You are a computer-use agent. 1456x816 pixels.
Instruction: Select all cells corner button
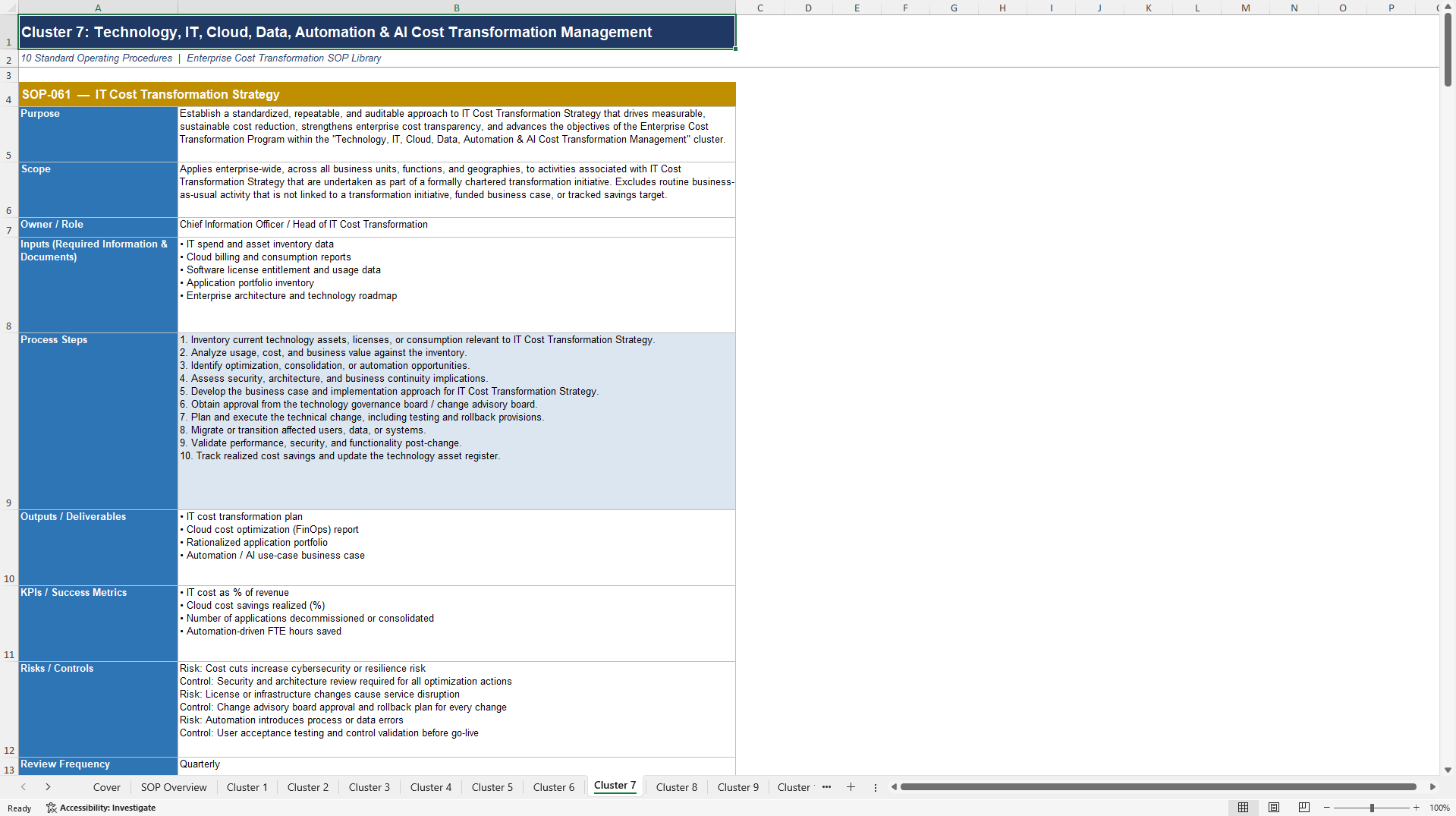tap(8, 8)
